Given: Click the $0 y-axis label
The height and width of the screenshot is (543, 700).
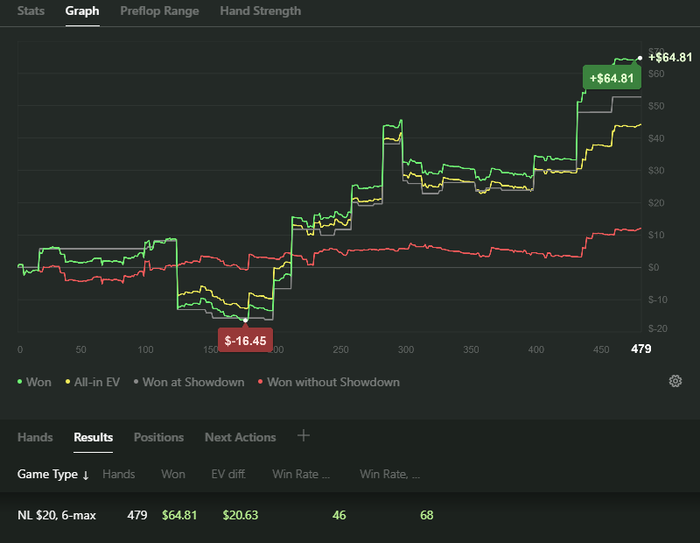Looking at the screenshot, I should pos(654,267).
